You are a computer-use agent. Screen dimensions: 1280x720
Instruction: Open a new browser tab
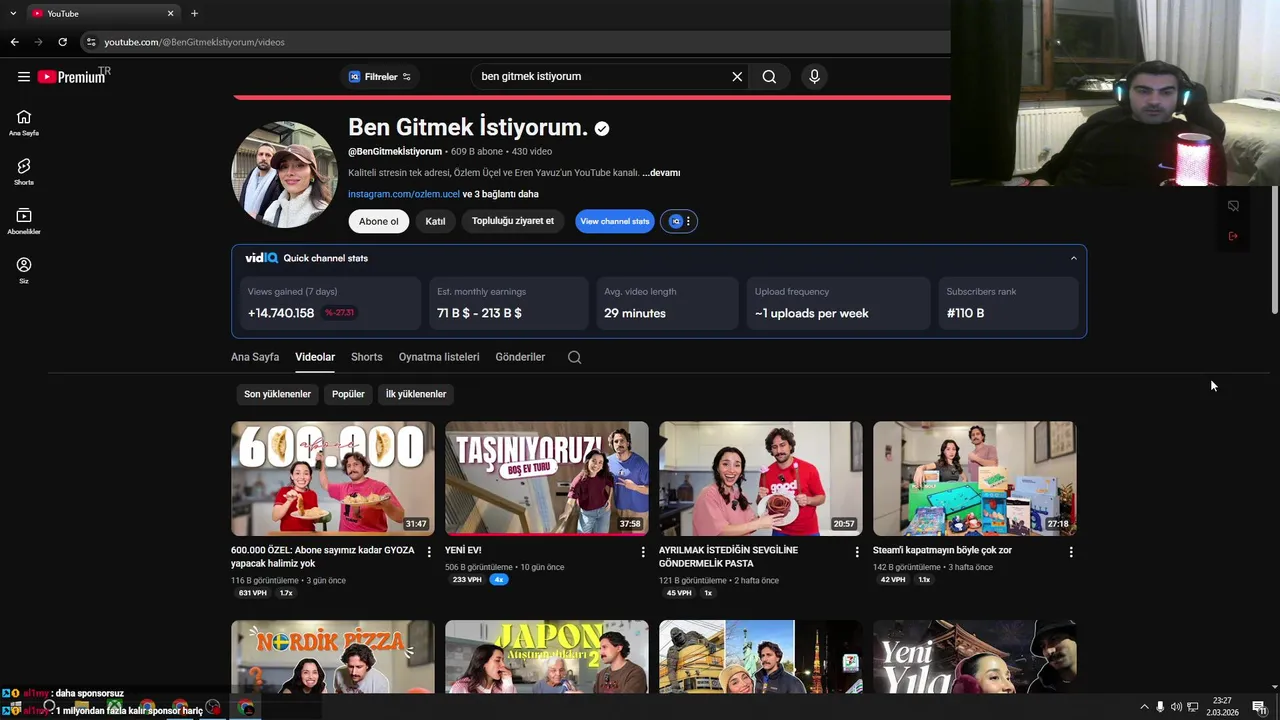[194, 13]
